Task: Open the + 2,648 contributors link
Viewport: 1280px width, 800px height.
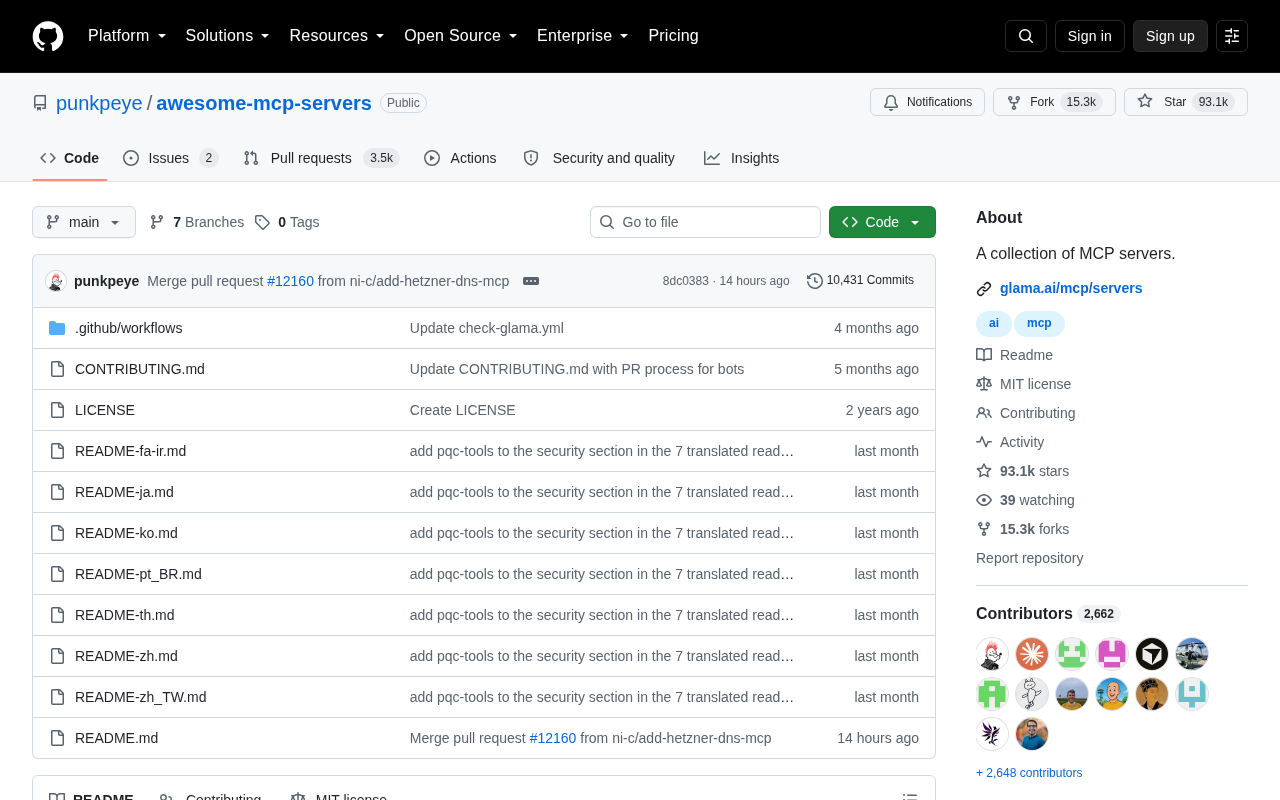Action: (1029, 773)
